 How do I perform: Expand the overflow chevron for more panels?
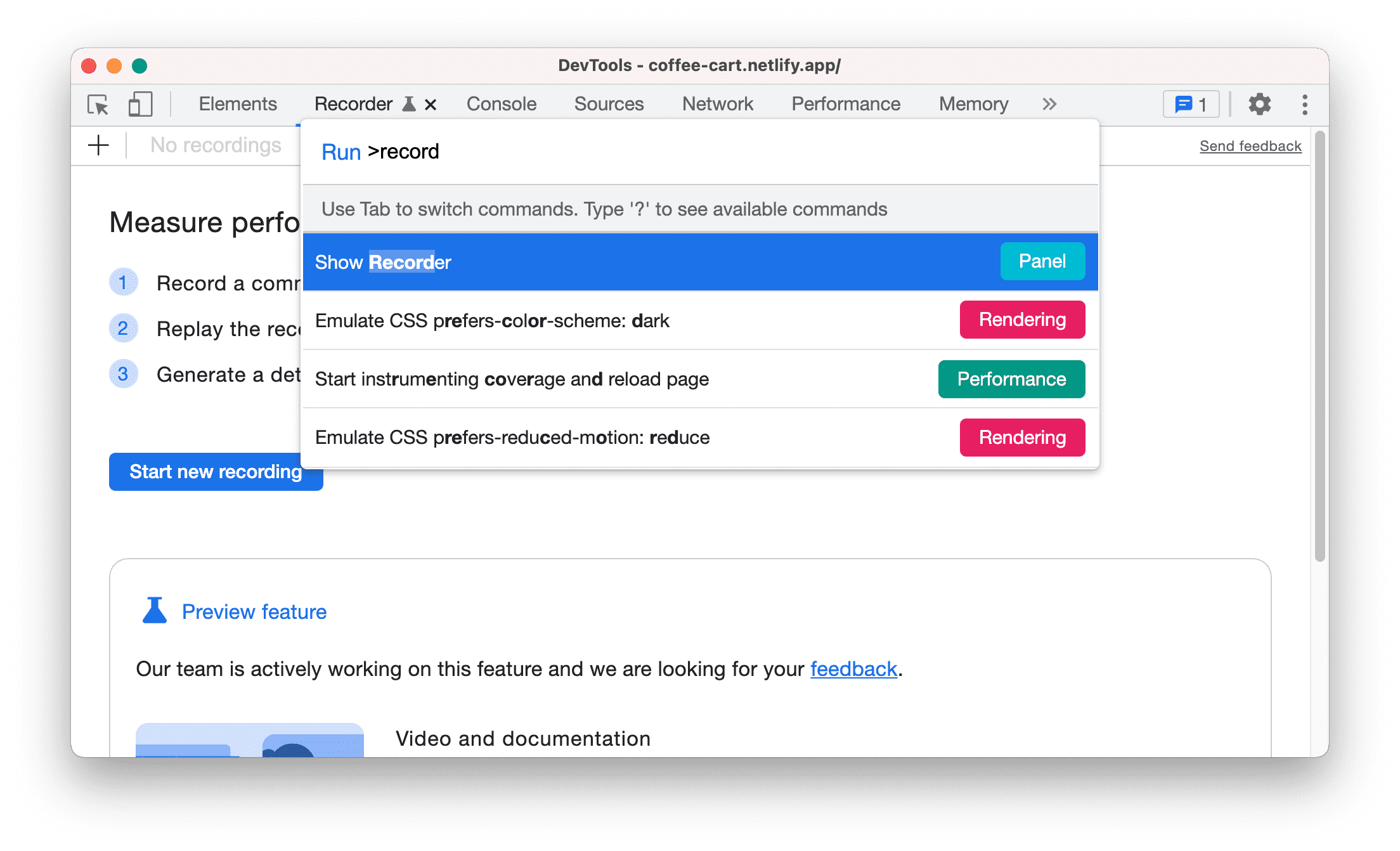1049,103
